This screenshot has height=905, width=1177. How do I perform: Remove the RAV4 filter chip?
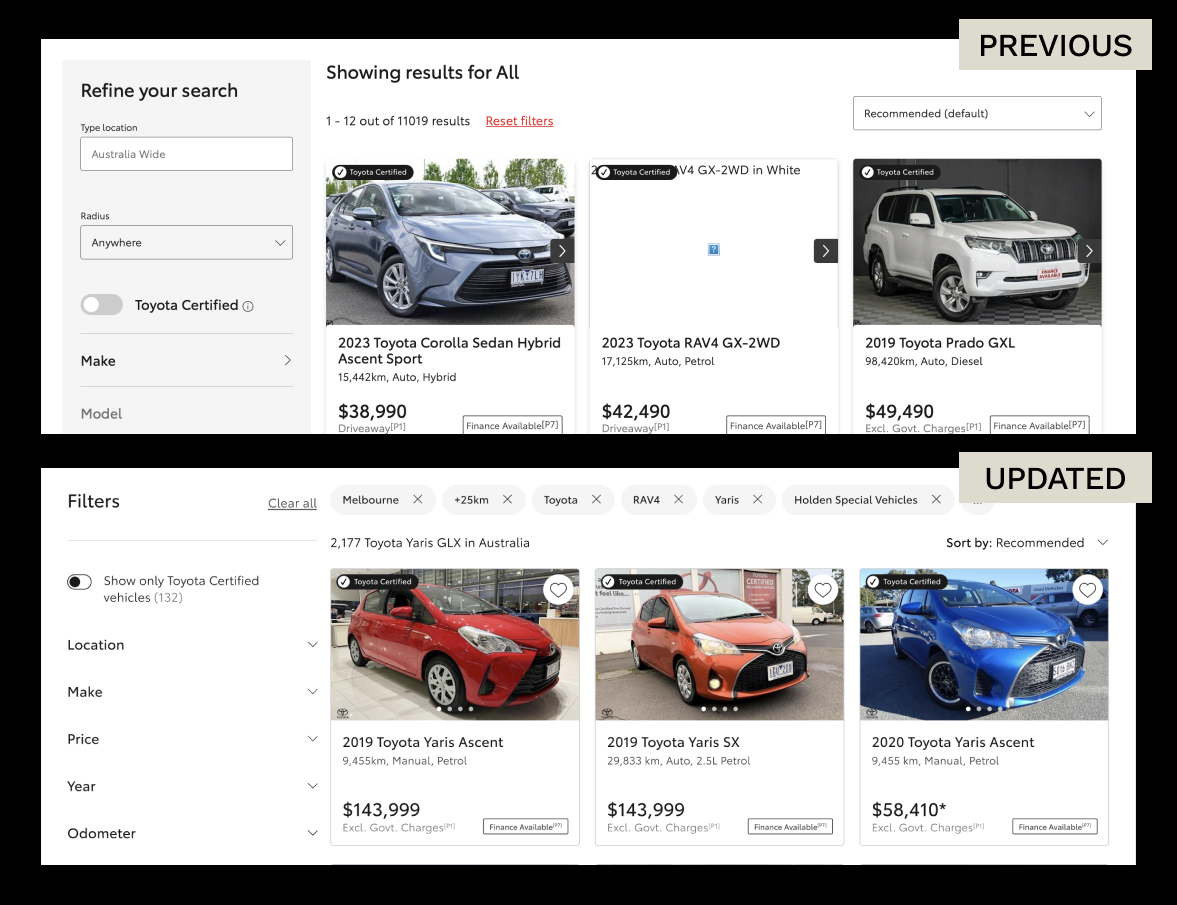coord(679,500)
